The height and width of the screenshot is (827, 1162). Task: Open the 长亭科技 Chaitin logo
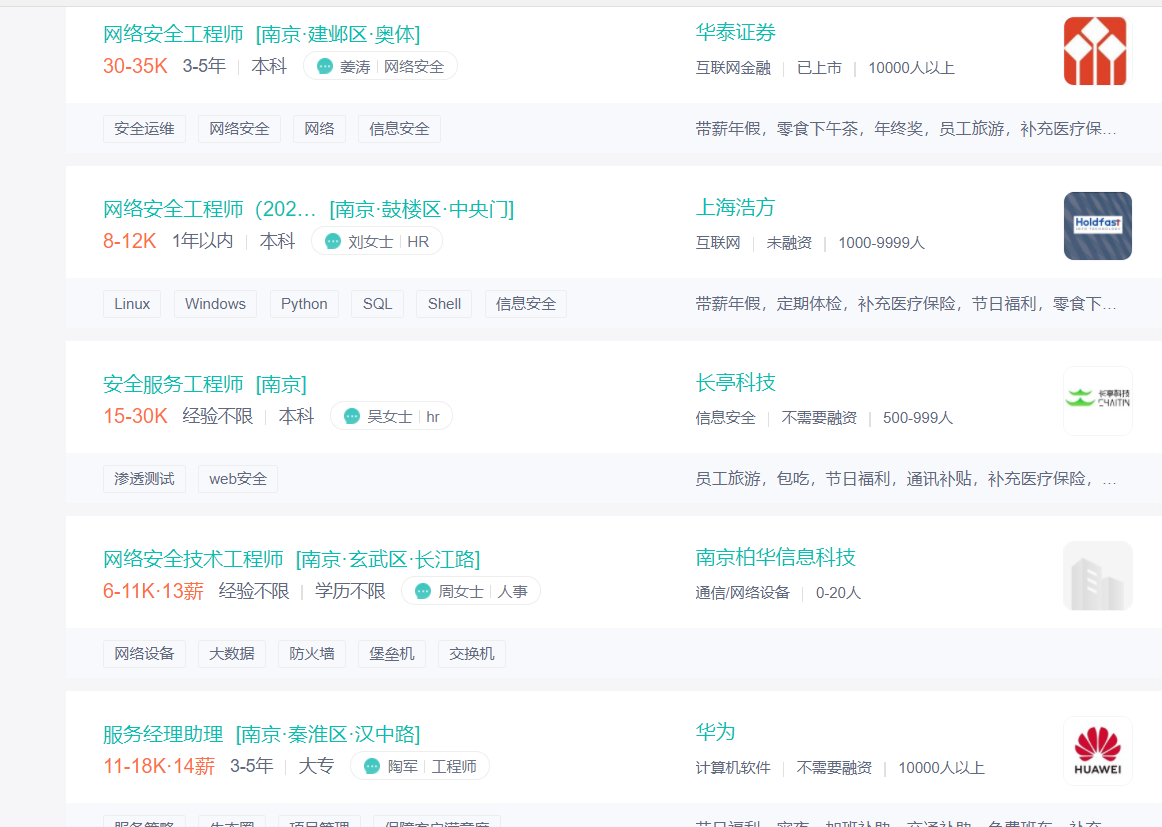pyautogui.click(x=1097, y=401)
